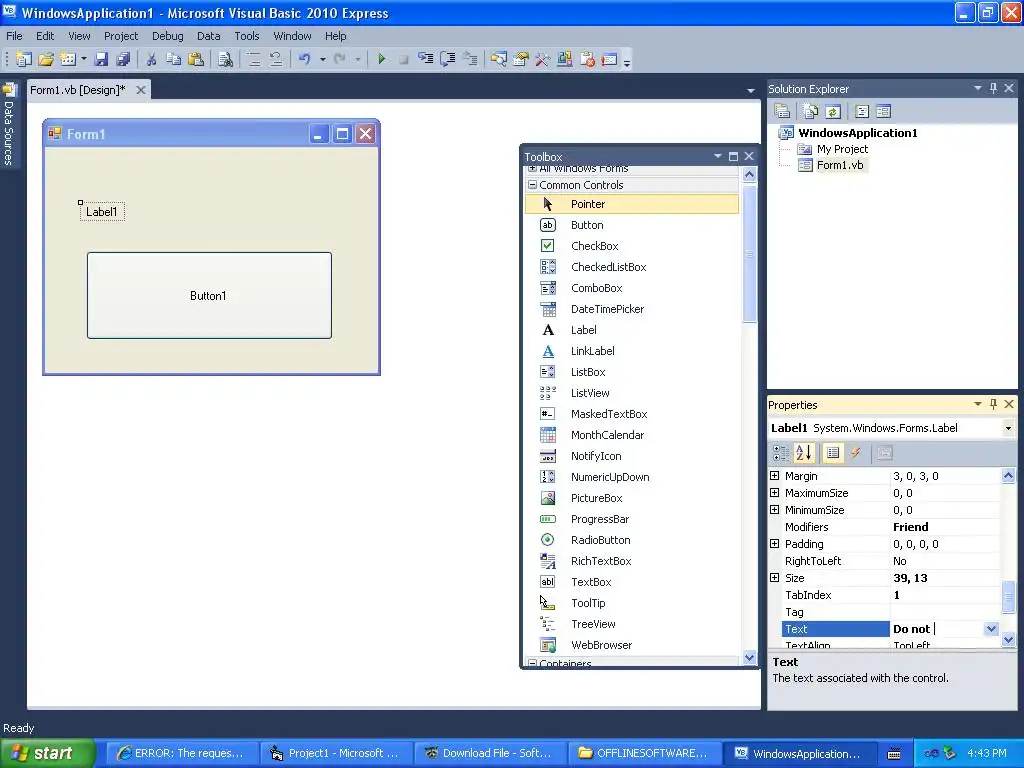Collapse the Common Controls toolbox group
The height and width of the screenshot is (768, 1024).
coord(532,185)
